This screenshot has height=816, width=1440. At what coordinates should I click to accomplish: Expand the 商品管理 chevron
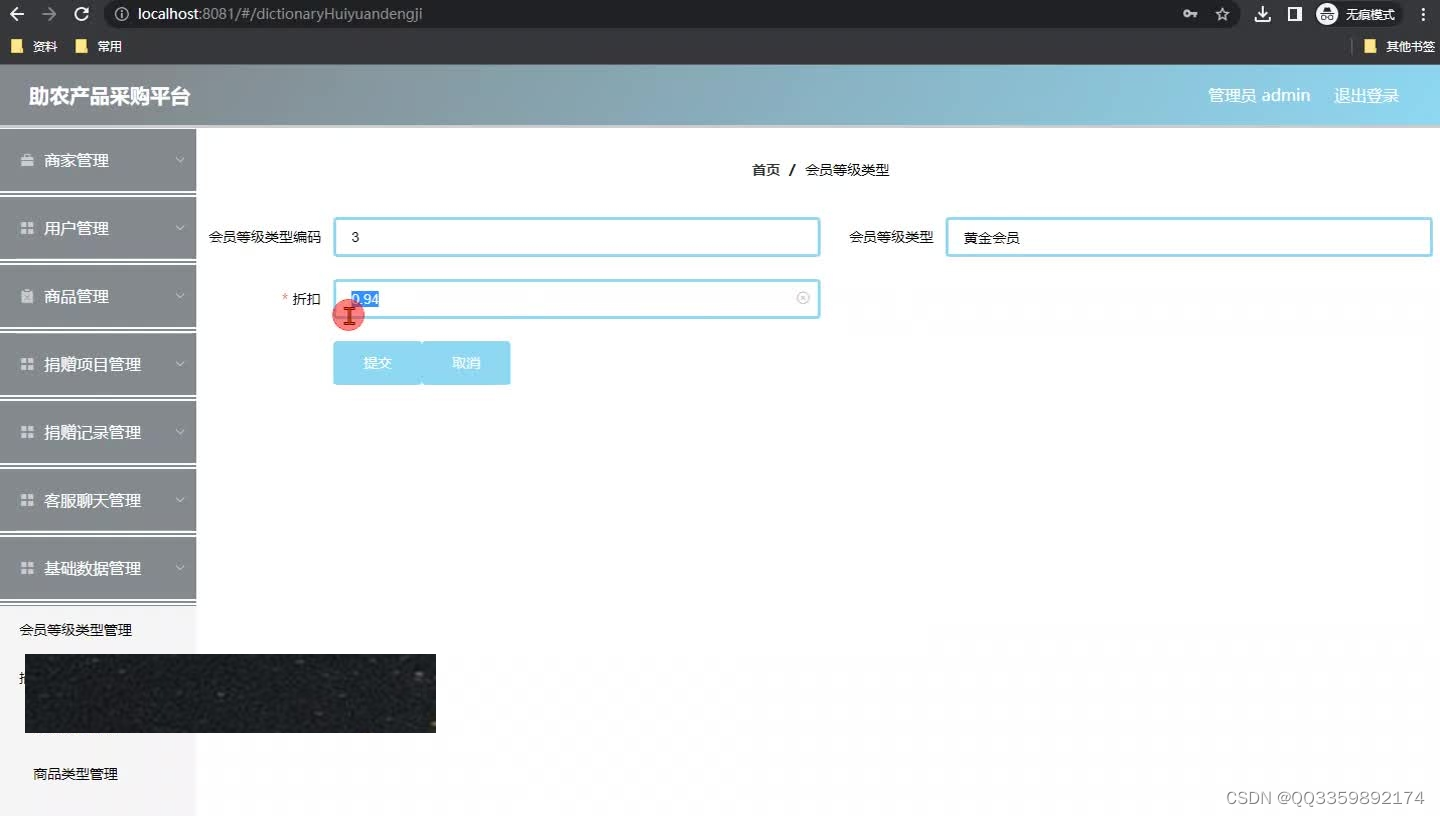click(180, 295)
